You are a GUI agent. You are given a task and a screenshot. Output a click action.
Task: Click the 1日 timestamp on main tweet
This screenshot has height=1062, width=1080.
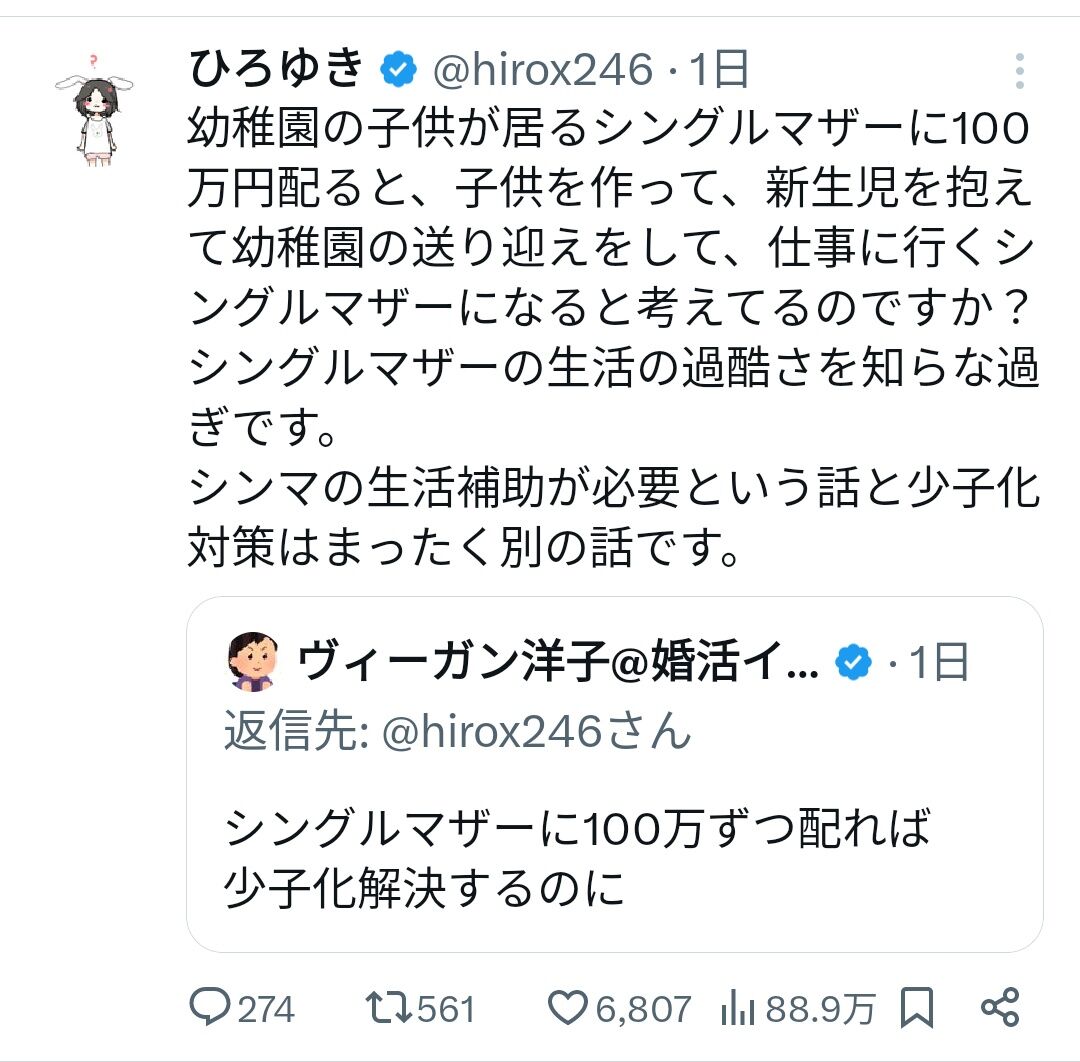click(719, 70)
